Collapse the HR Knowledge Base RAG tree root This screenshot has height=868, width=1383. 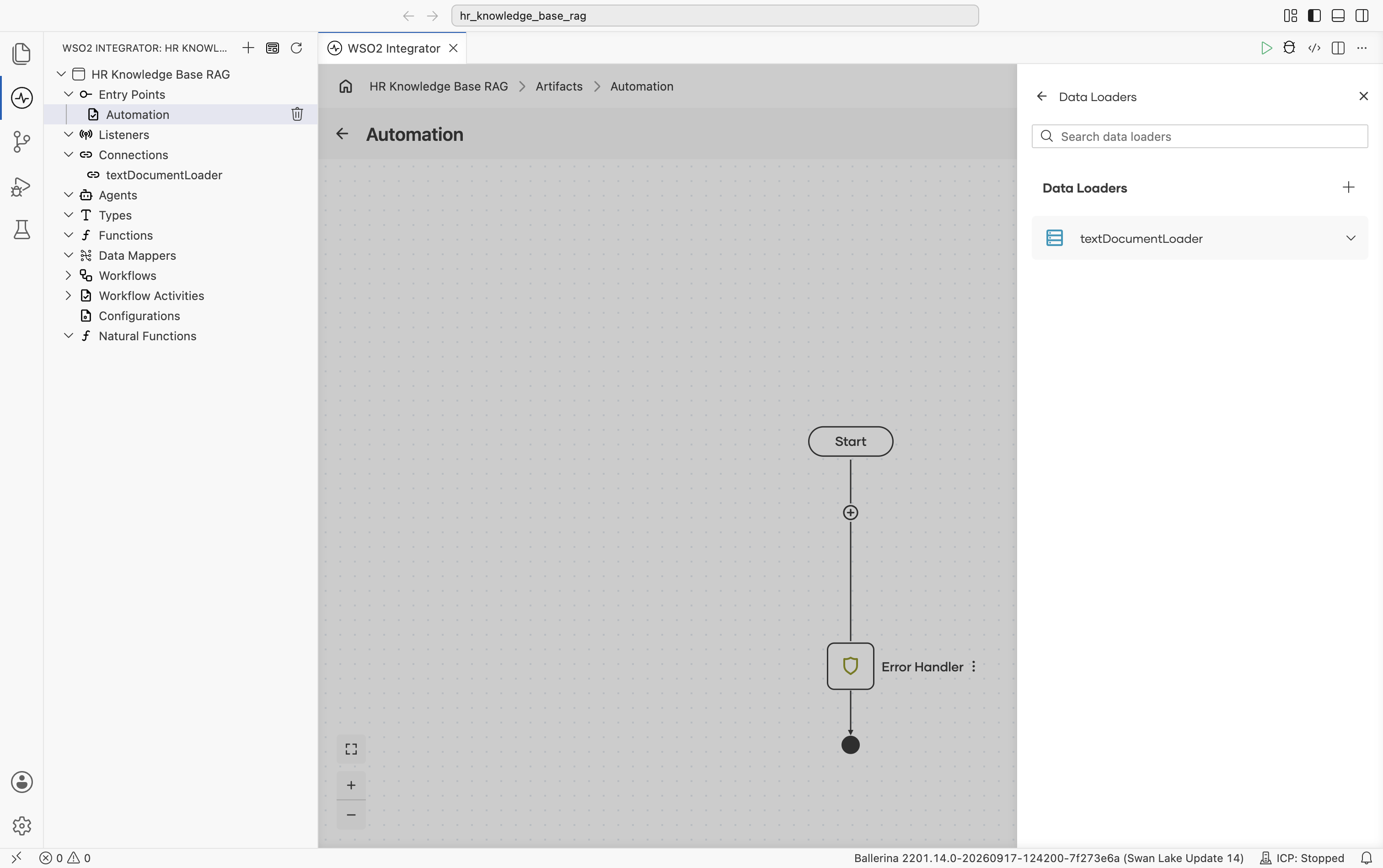pos(61,74)
